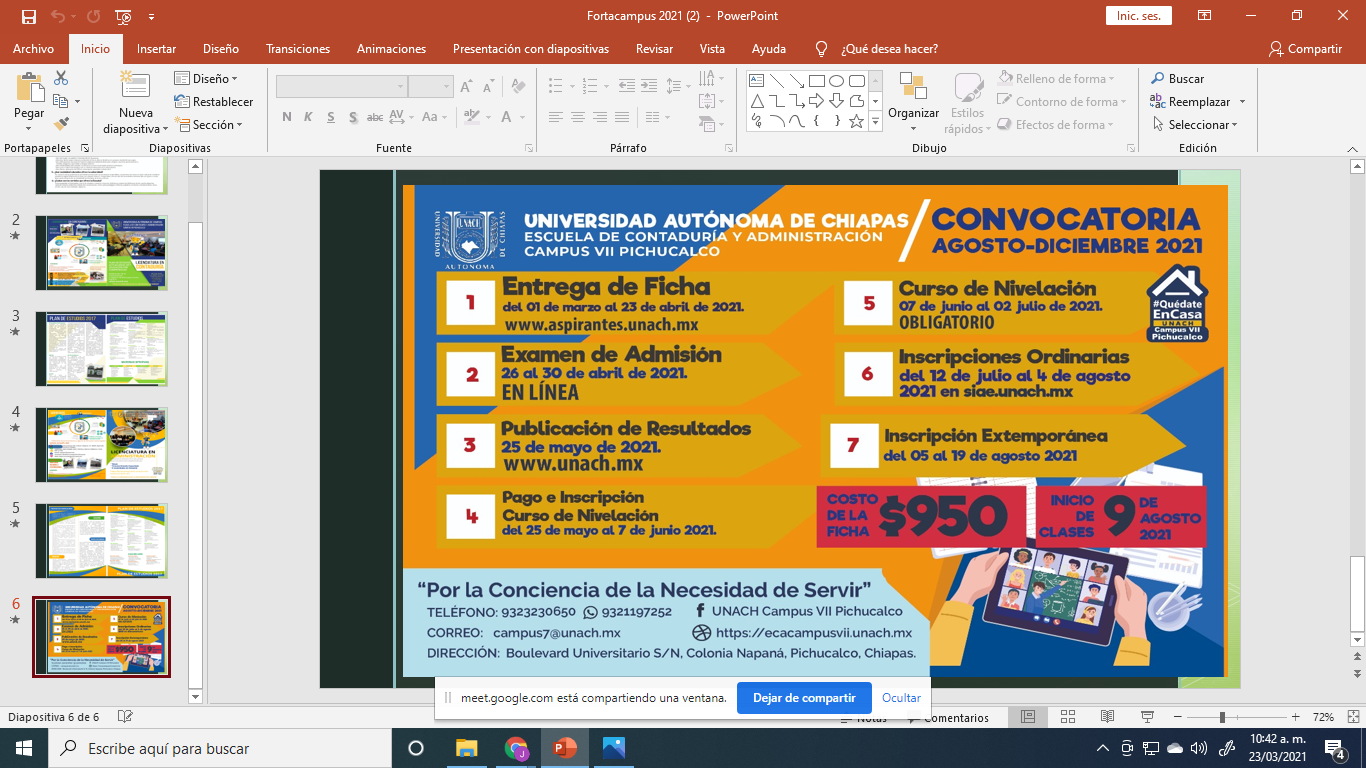Viewport: 1366px width, 768px height.
Task: Click the Pegar clipboard icon
Action: [29, 86]
